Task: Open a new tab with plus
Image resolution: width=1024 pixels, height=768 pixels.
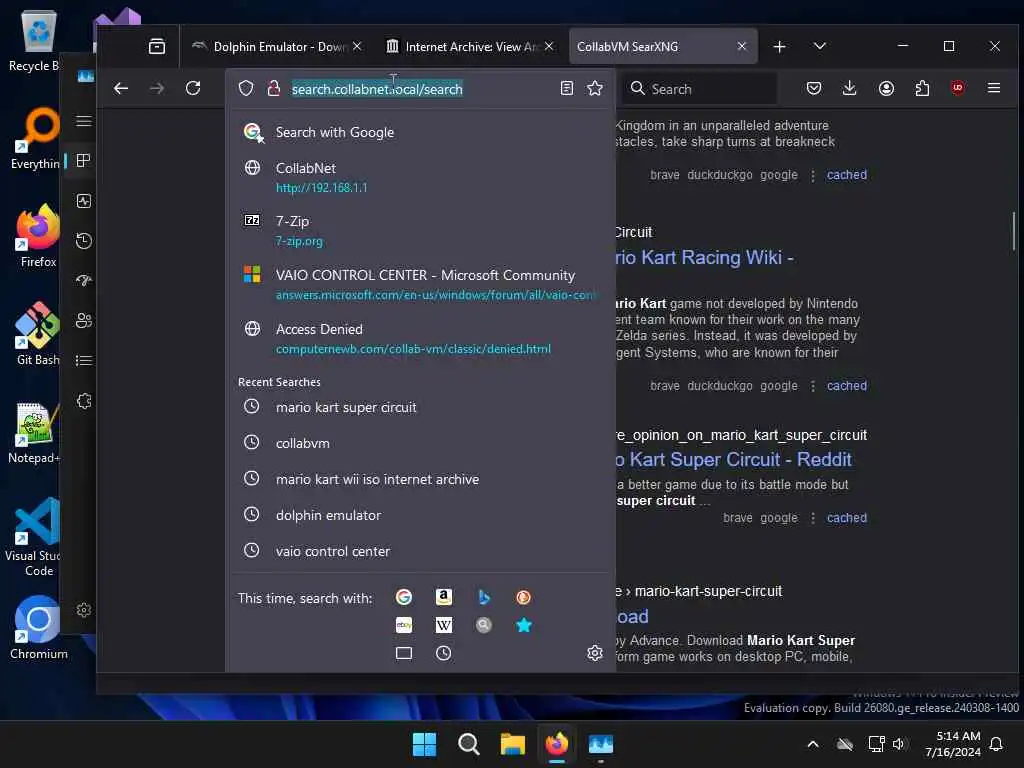Action: point(779,46)
